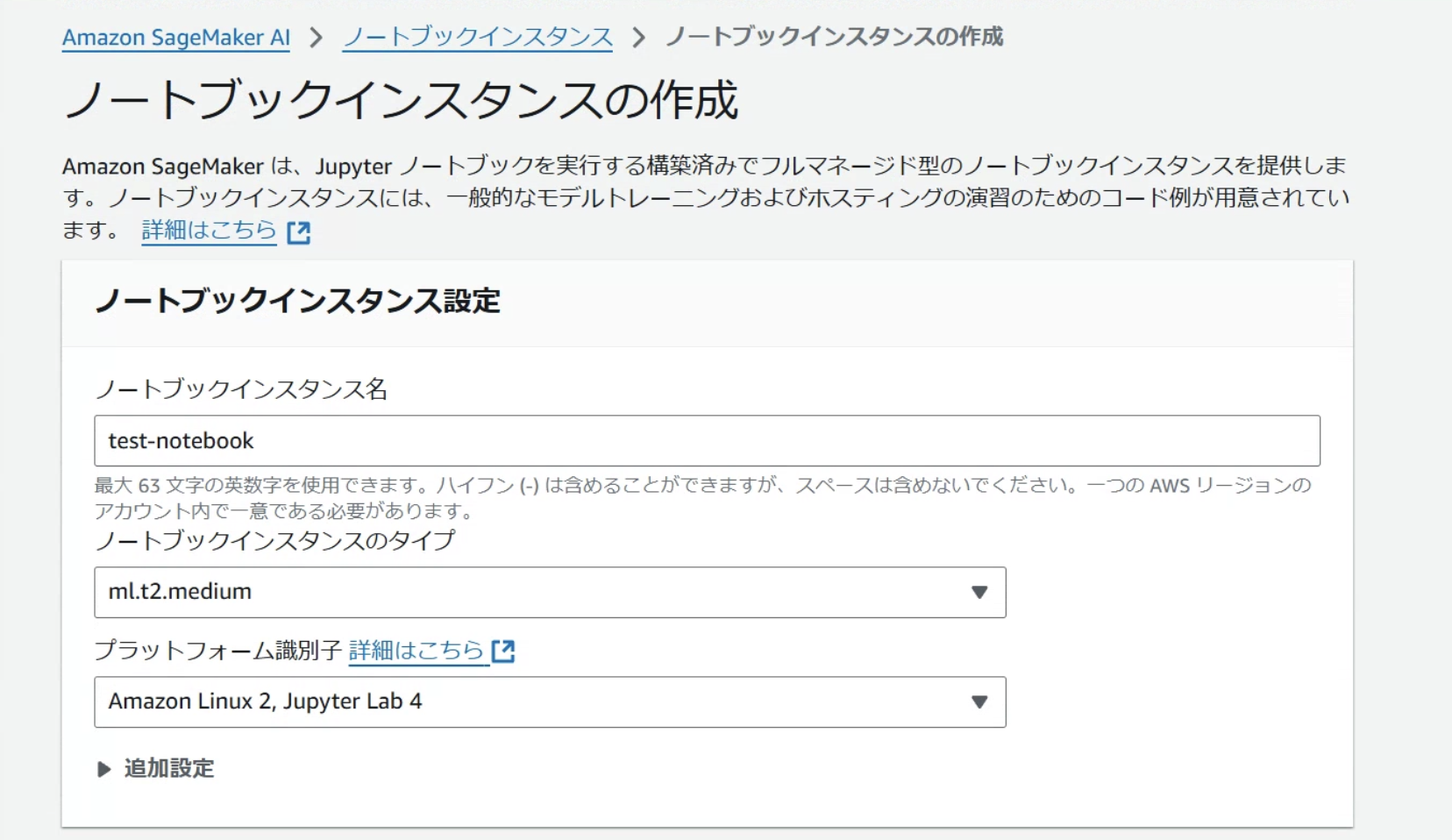Click inside the test-notebook text box
Image resolution: width=1452 pixels, height=840 pixels.
pyautogui.click(x=351, y=441)
